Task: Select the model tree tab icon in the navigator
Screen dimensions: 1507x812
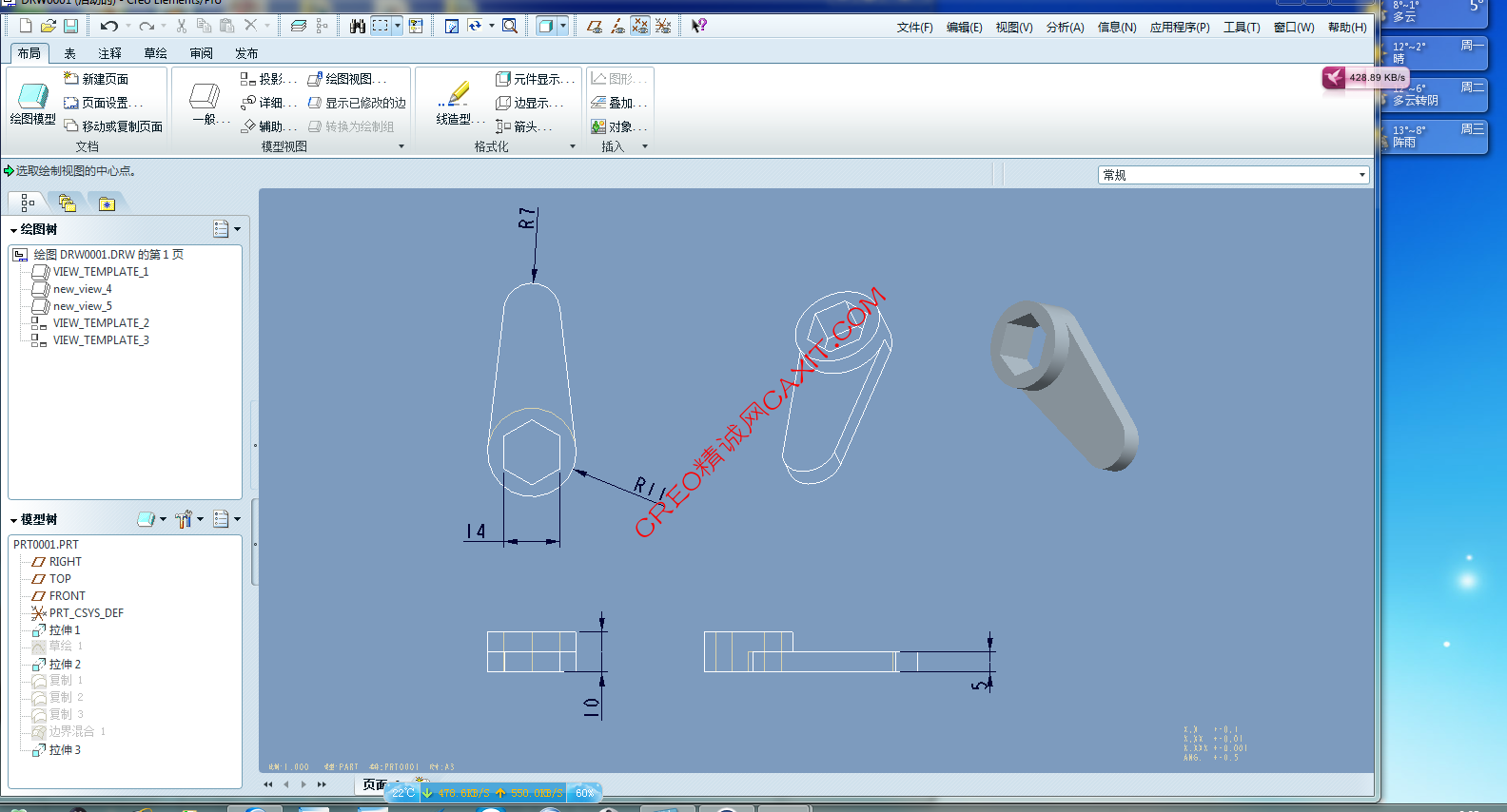Action: pos(27,203)
